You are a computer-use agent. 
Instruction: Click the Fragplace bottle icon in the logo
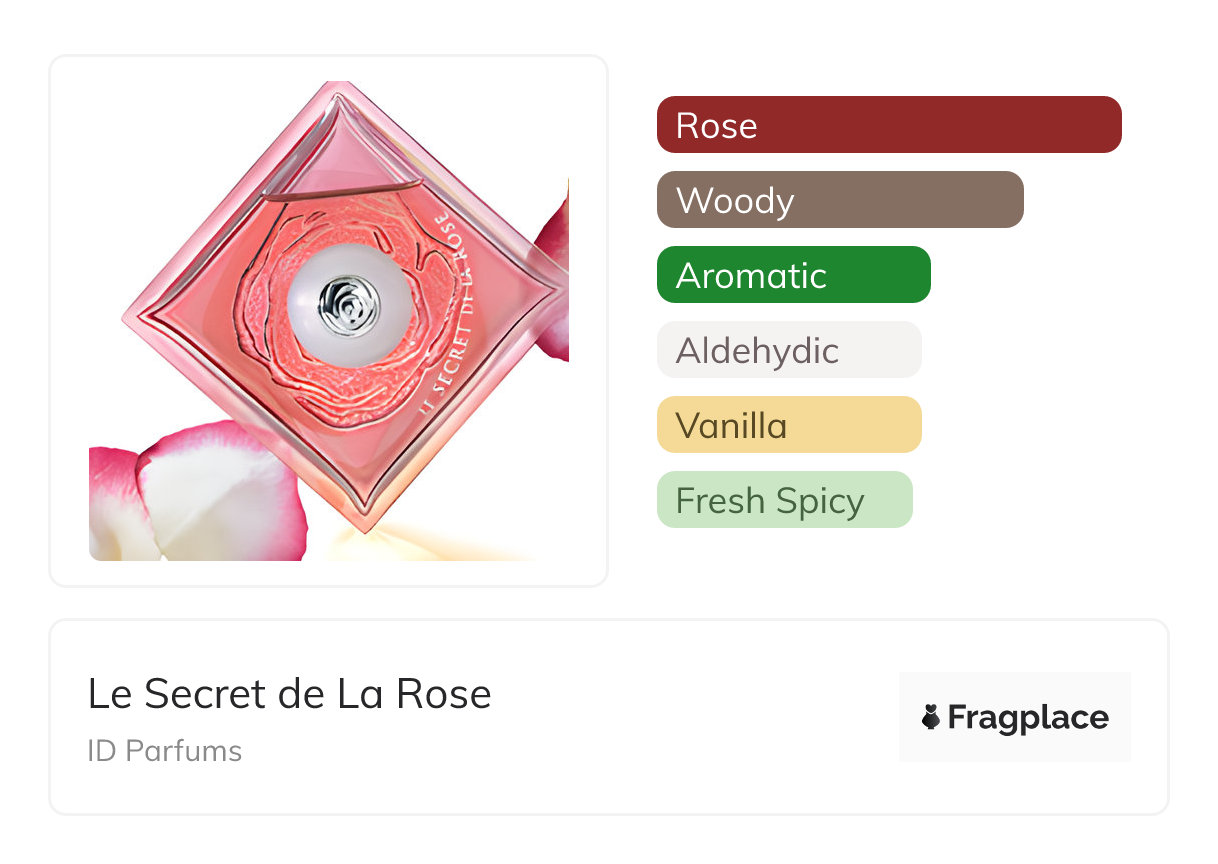931,717
